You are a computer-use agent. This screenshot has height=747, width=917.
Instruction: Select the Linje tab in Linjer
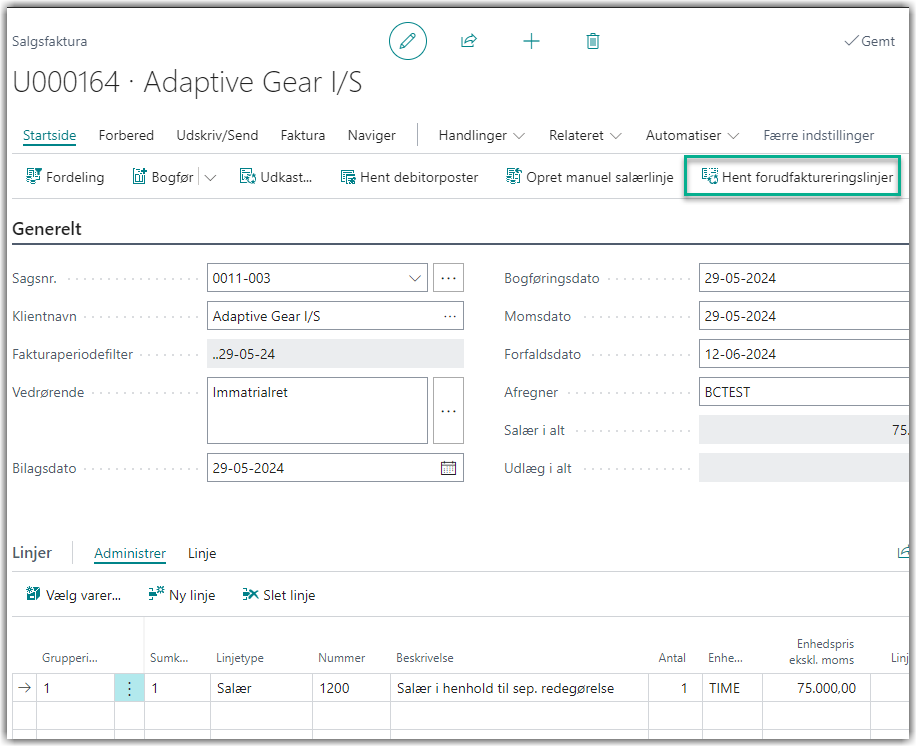(x=202, y=553)
